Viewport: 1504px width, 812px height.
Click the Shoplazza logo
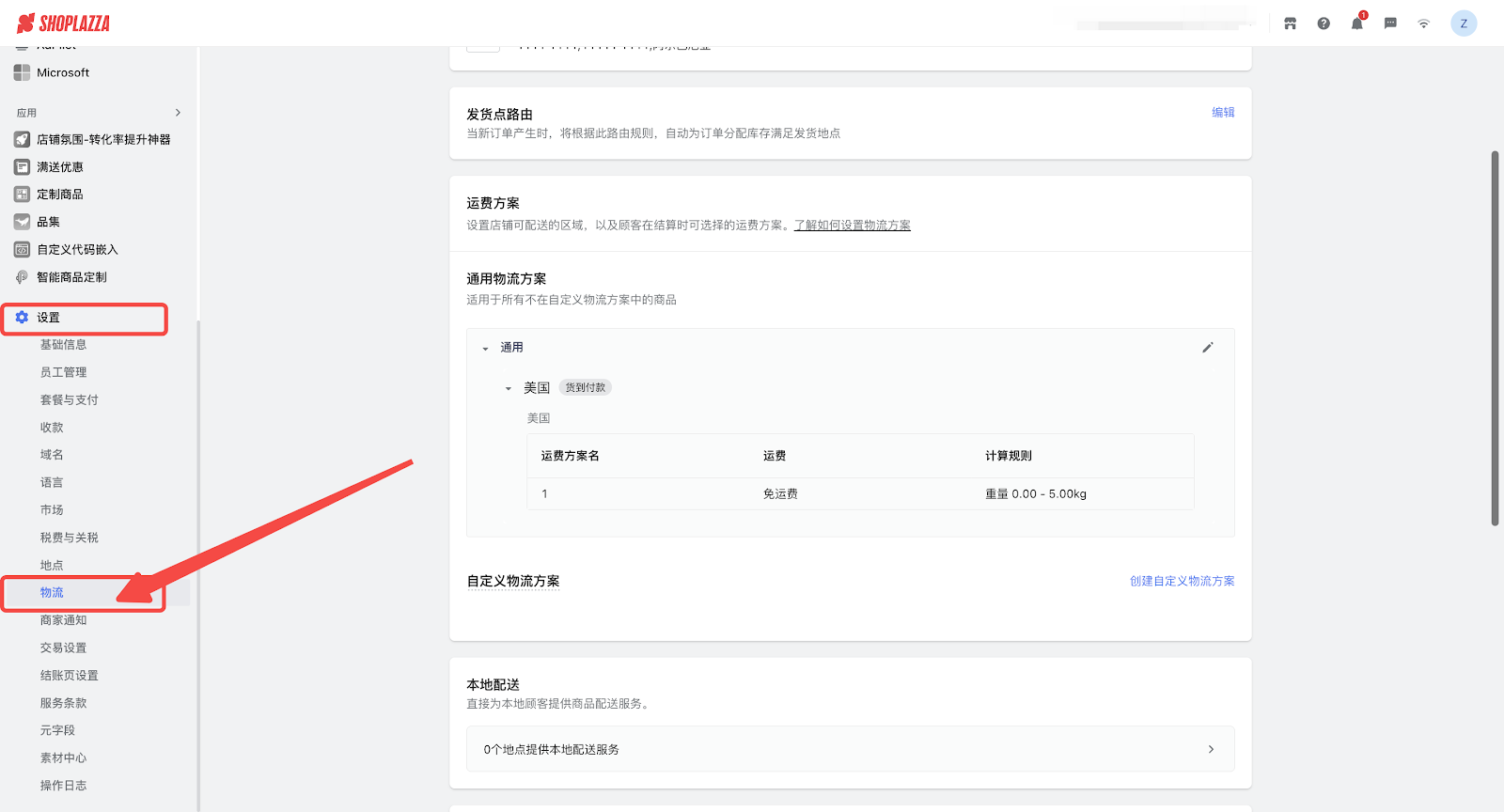pos(64,23)
